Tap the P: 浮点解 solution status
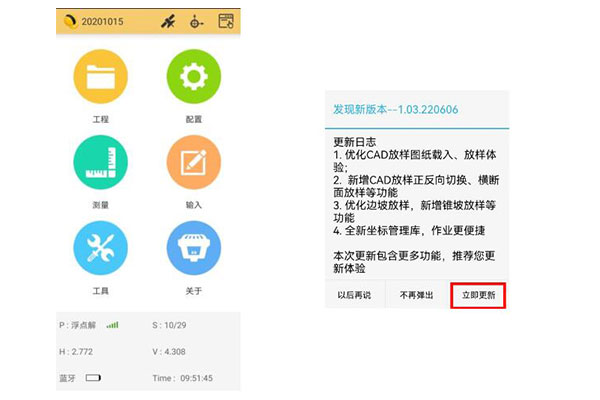The image size is (600, 400). [80, 325]
